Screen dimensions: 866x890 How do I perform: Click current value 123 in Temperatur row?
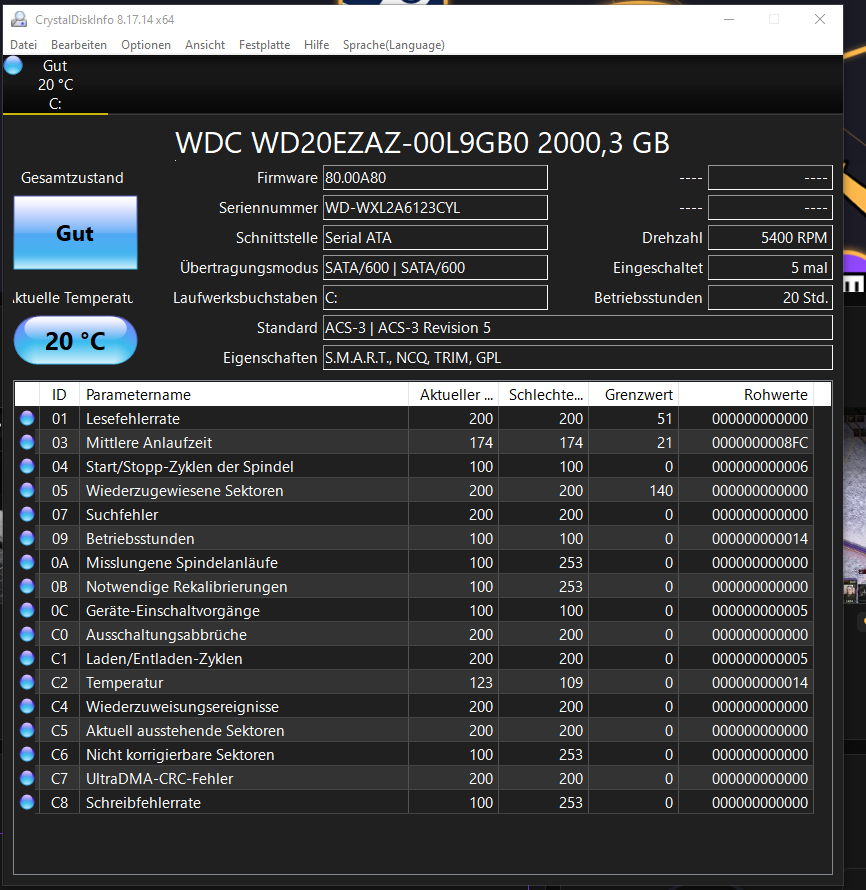(x=481, y=682)
